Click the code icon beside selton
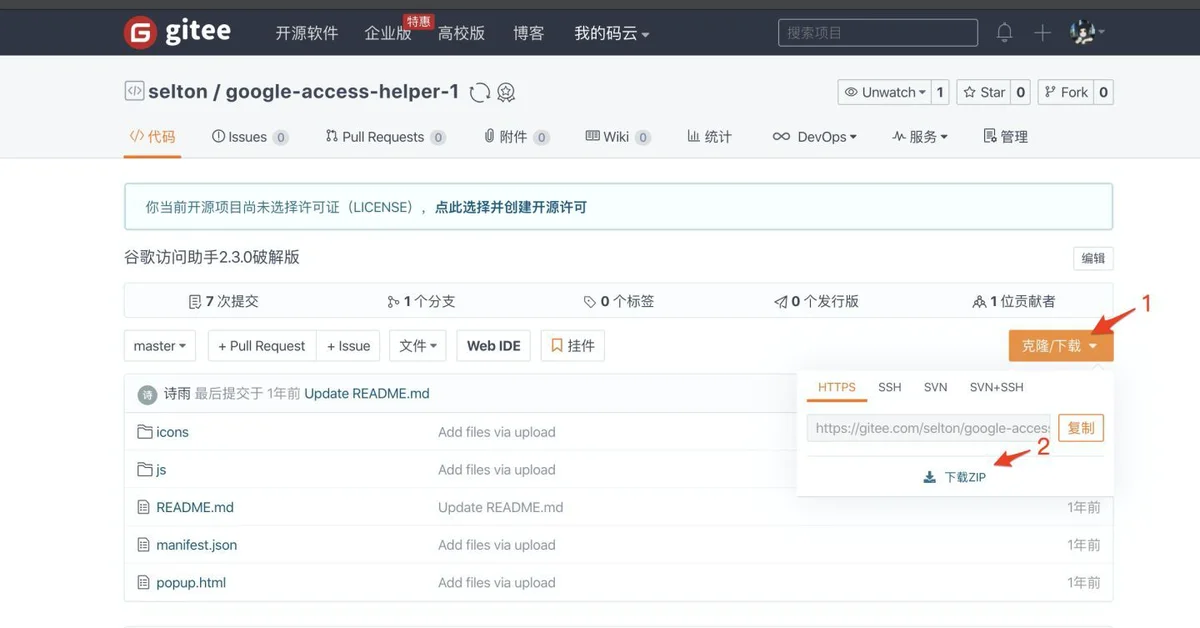This screenshot has height=628, width=1200. [134, 91]
